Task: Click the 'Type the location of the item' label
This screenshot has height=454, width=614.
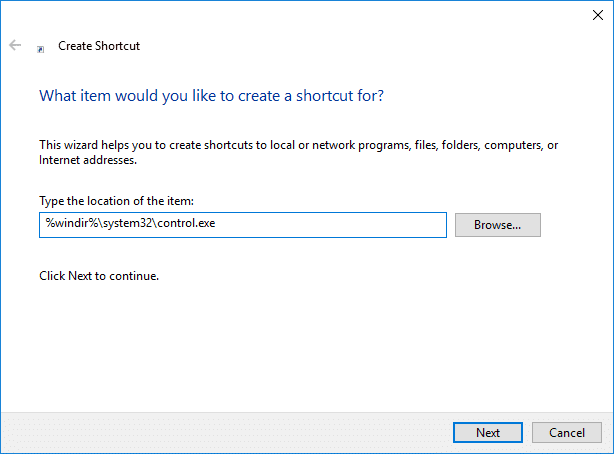Action: tap(116, 201)
